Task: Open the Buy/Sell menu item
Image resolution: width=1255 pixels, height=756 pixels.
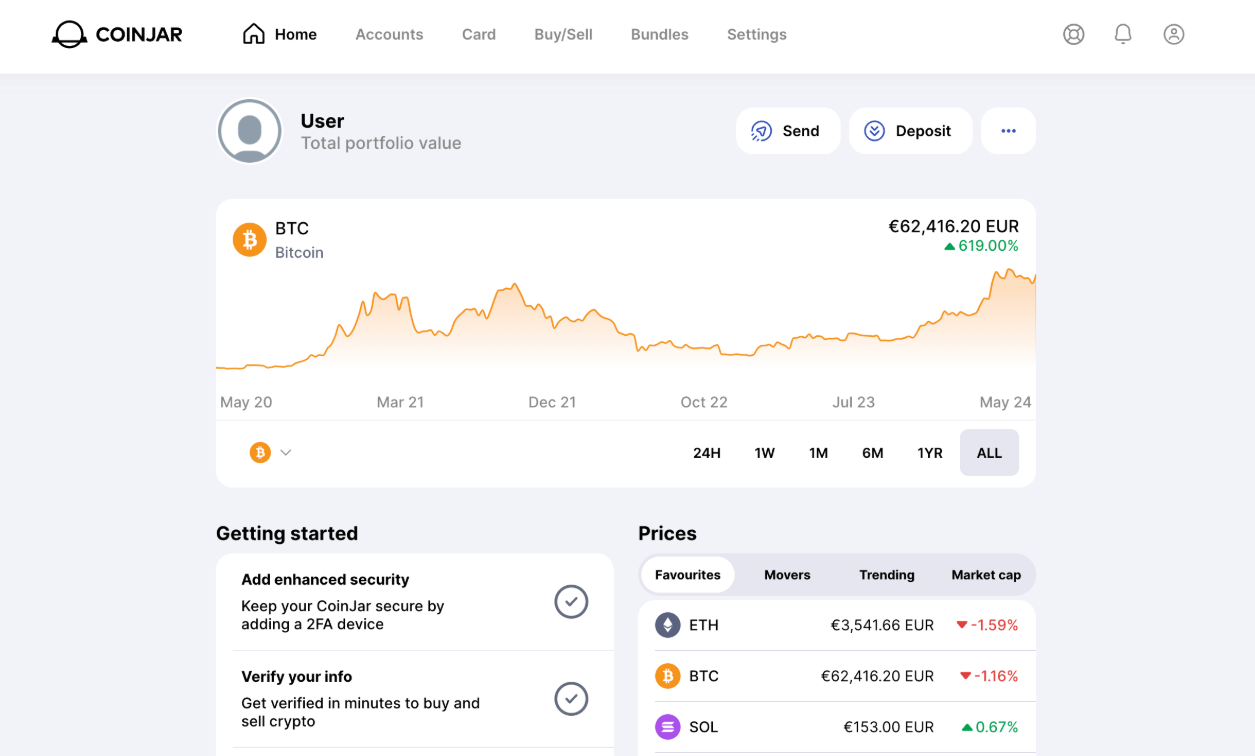Action: coord(563,33)
